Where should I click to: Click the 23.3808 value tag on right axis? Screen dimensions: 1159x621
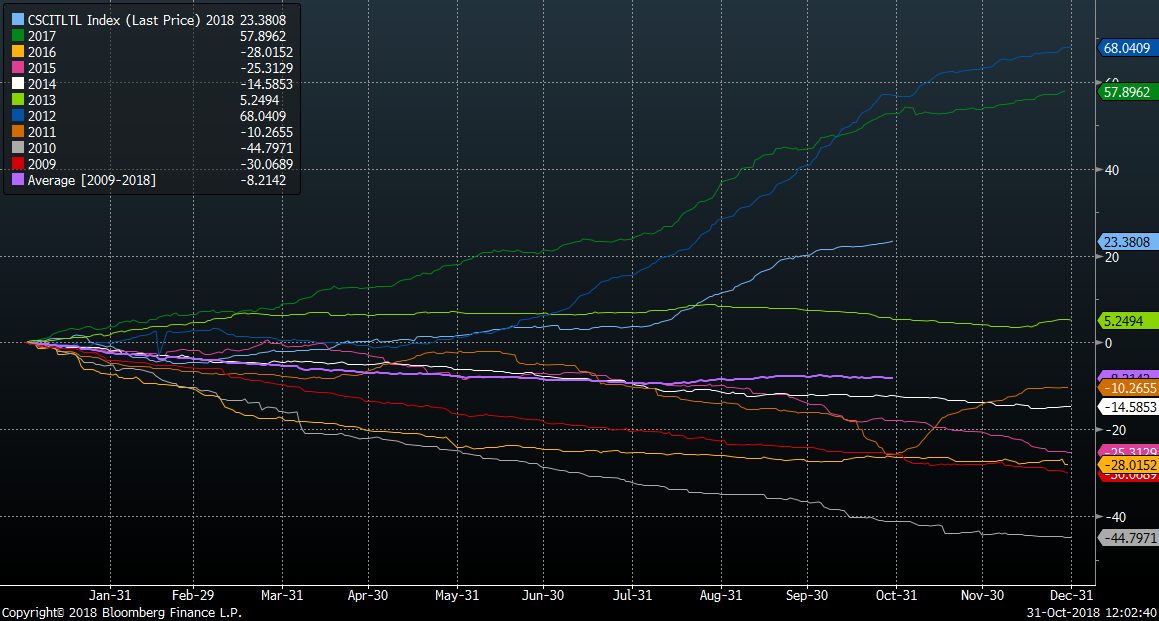(x=1128, y=242)
